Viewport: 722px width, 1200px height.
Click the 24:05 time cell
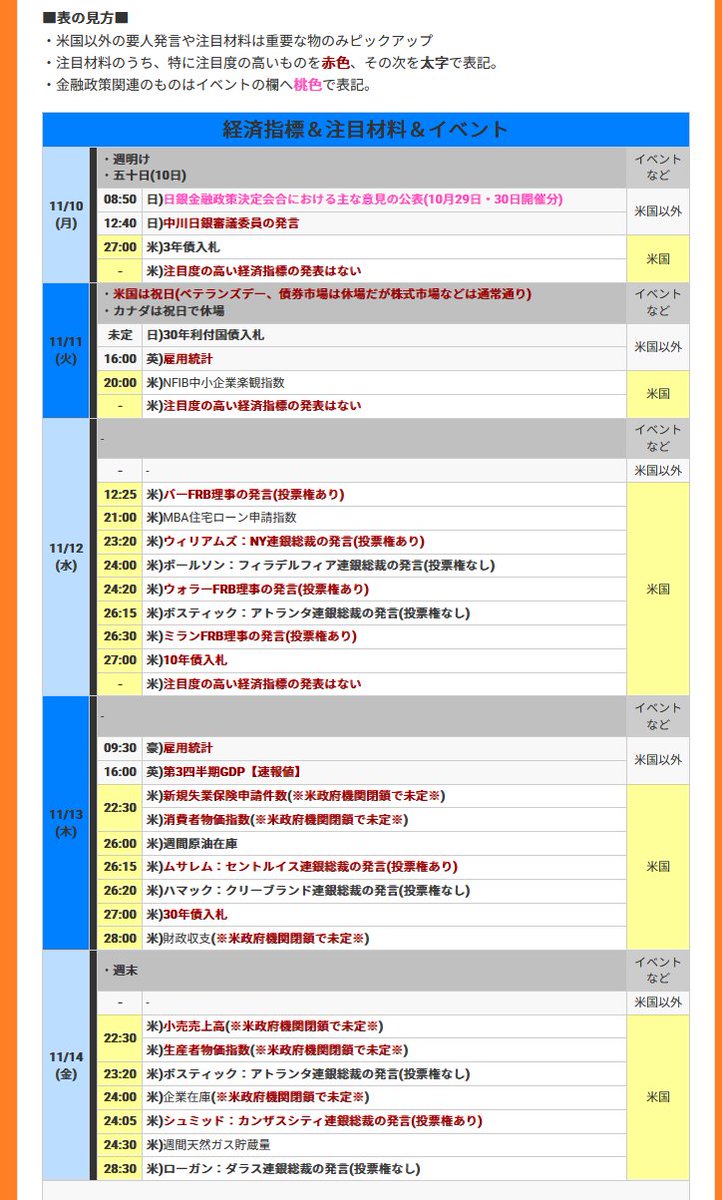pos(120,1121)
